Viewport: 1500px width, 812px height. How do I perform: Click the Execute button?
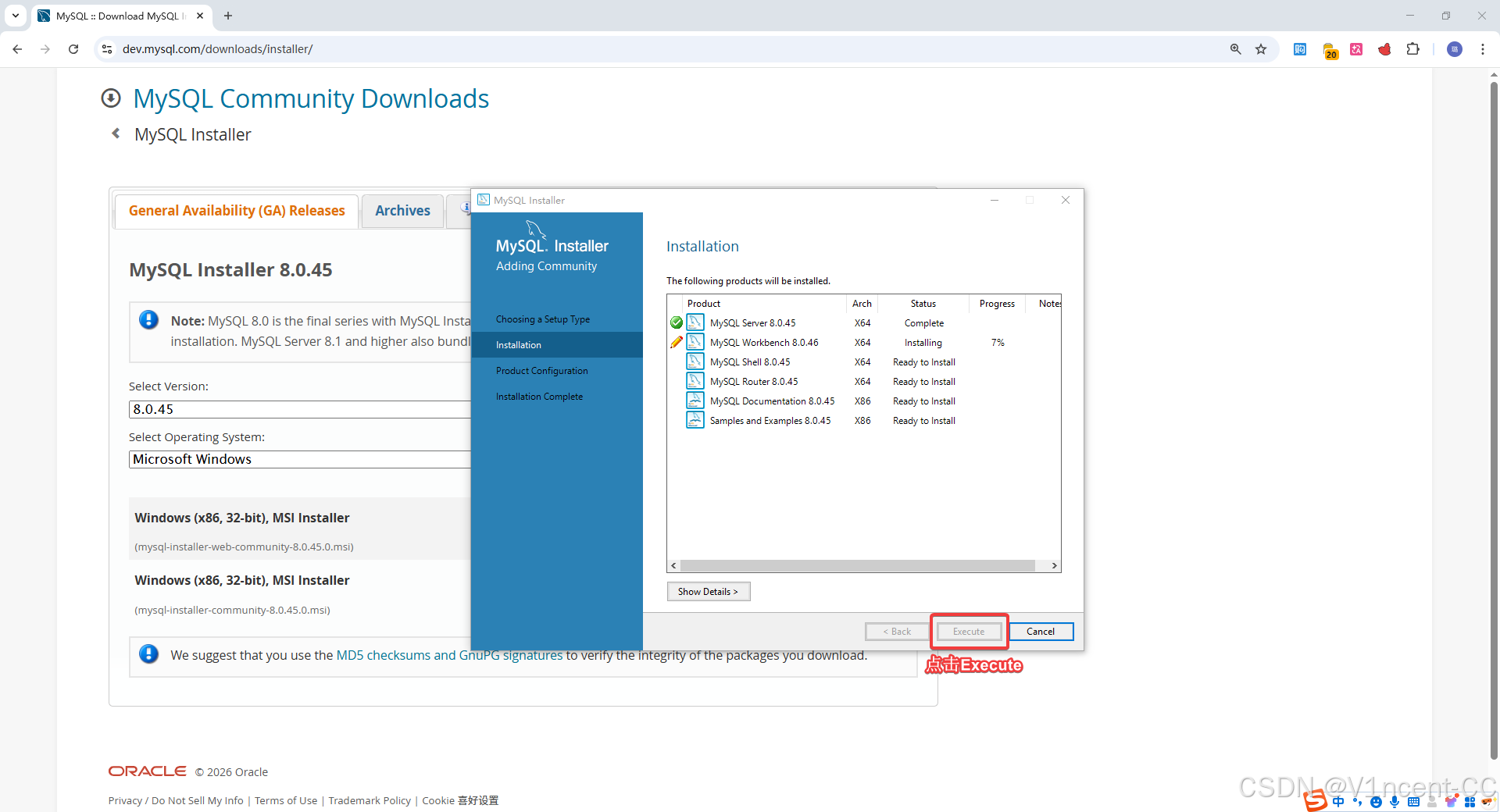969,632
